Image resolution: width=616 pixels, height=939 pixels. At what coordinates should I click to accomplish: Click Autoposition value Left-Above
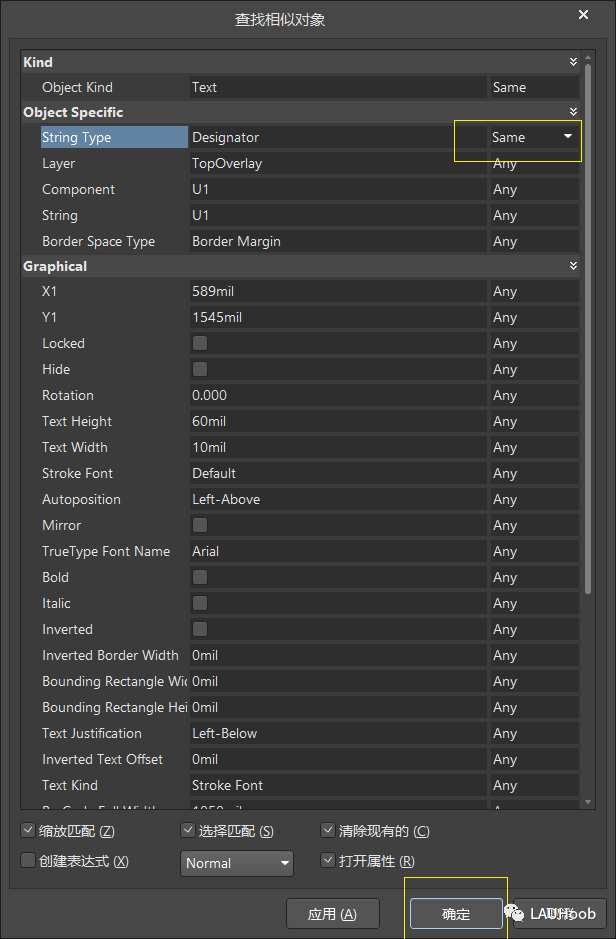tap(338, 499)
